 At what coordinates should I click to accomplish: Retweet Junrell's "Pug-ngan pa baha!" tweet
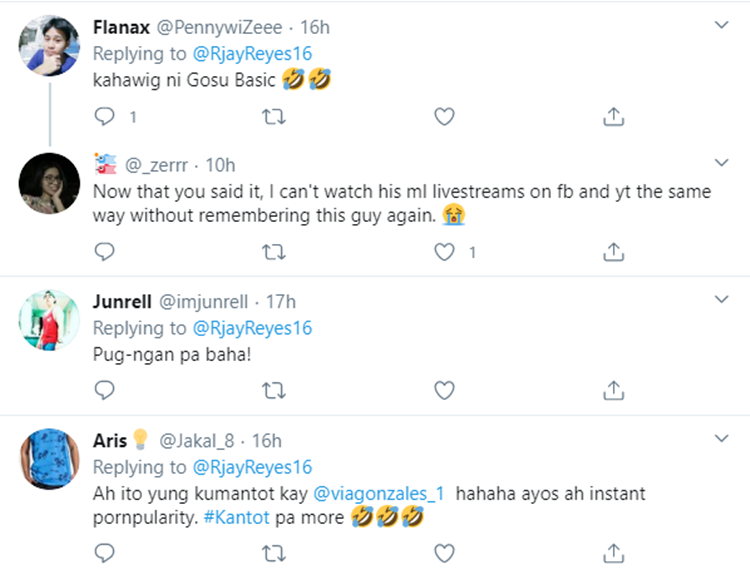point(272,389)
